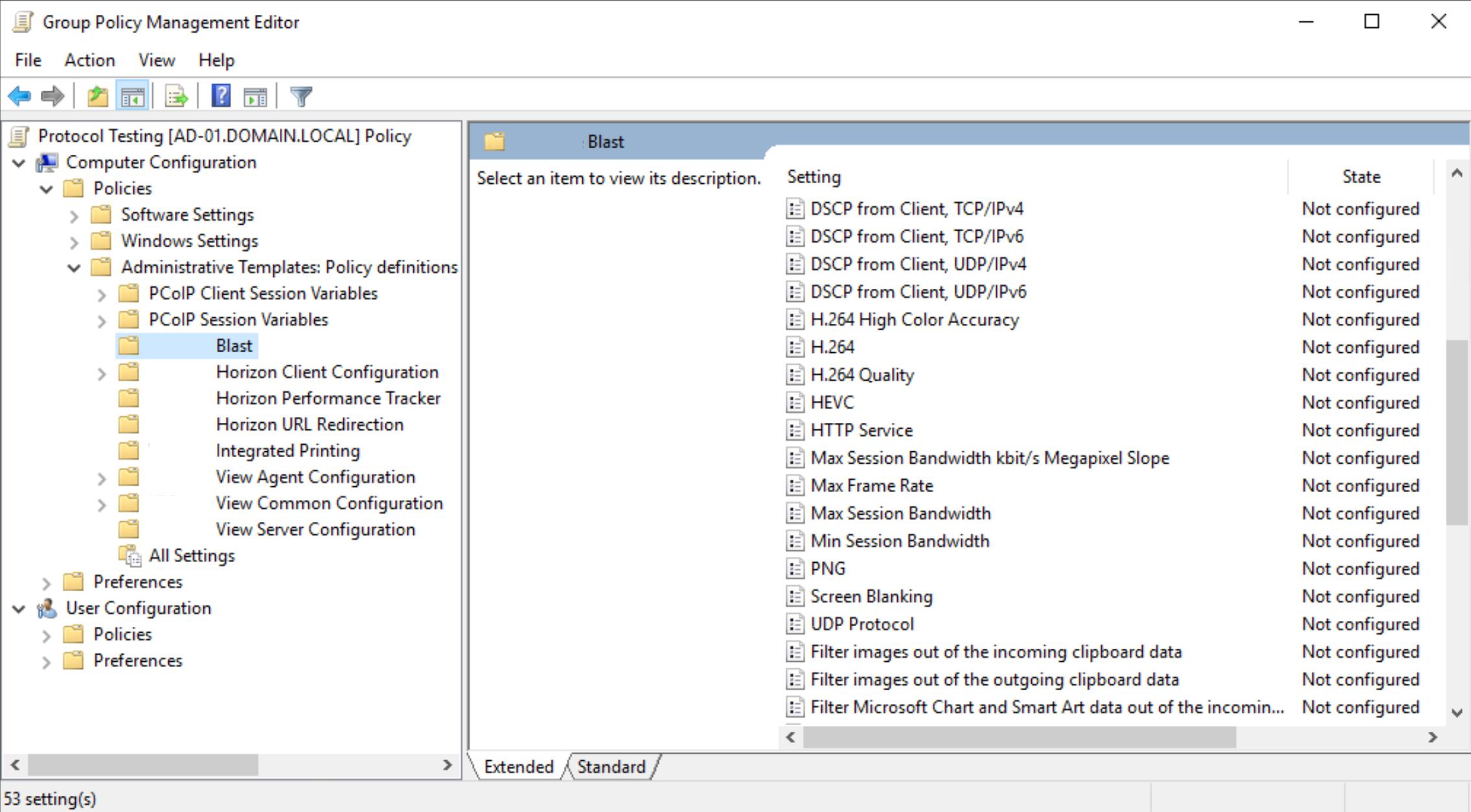
Task: Click the Up one level folder icon
Action: click(x=98, y=96)
